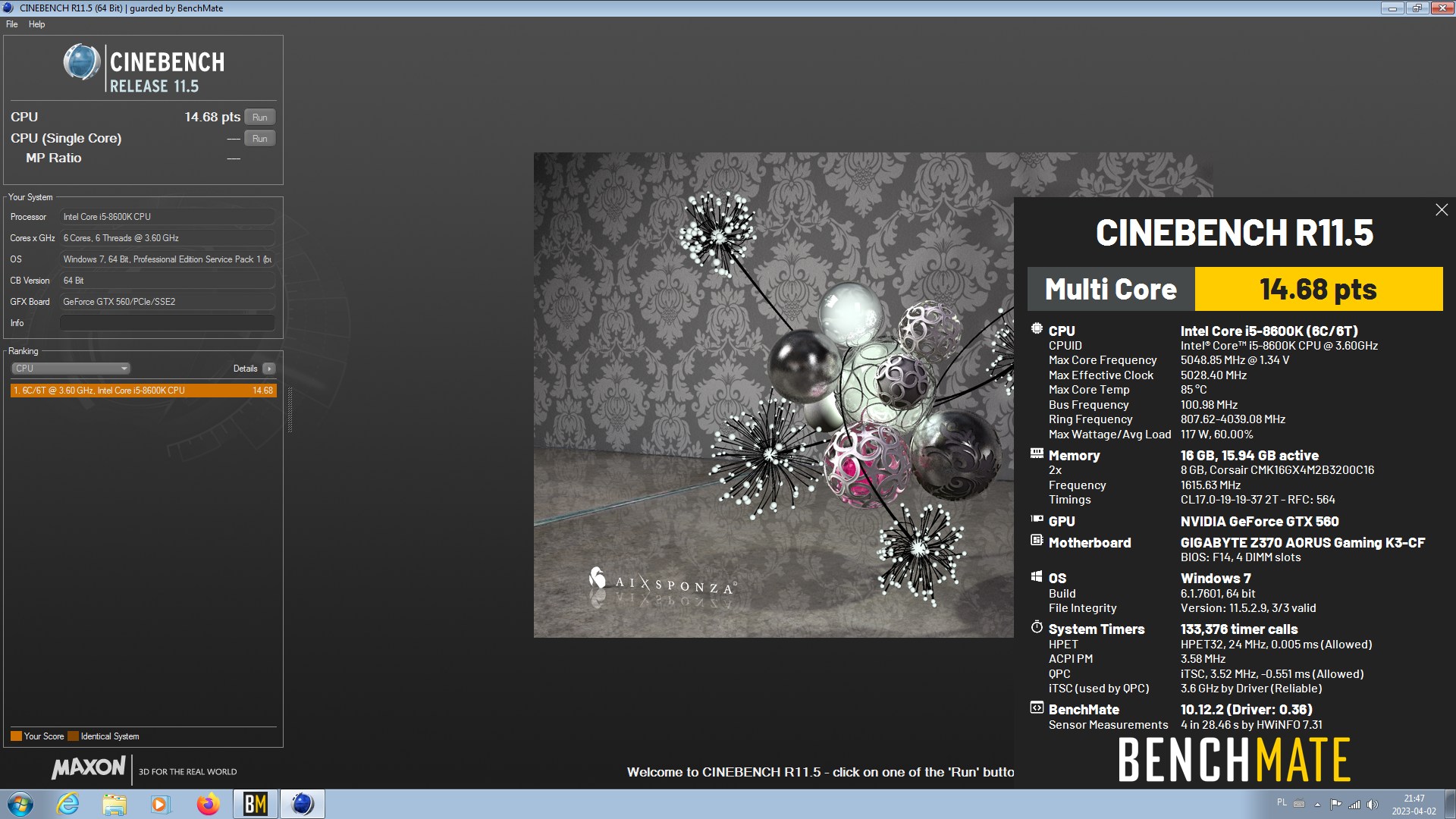
Task: Restore down the Cinebench window
Action: [1417, 8]
